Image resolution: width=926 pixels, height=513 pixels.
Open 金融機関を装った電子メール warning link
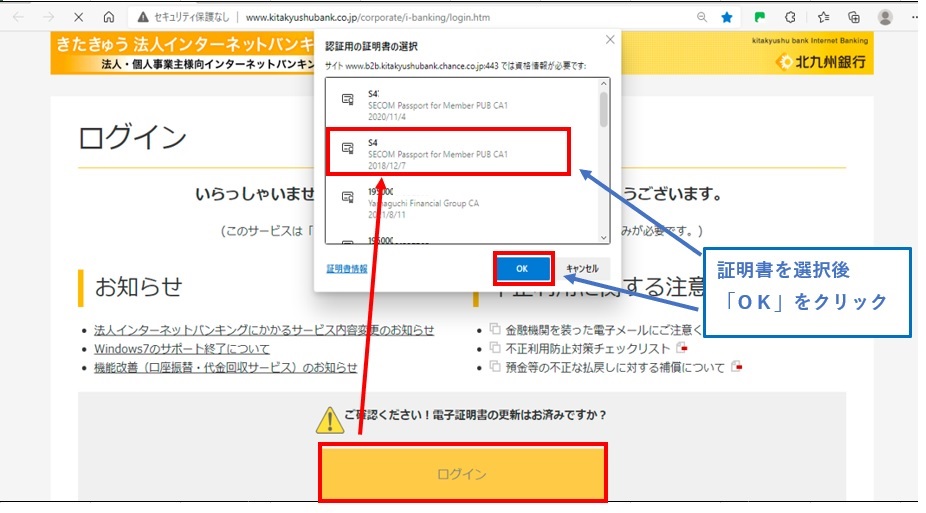[603, 330]
